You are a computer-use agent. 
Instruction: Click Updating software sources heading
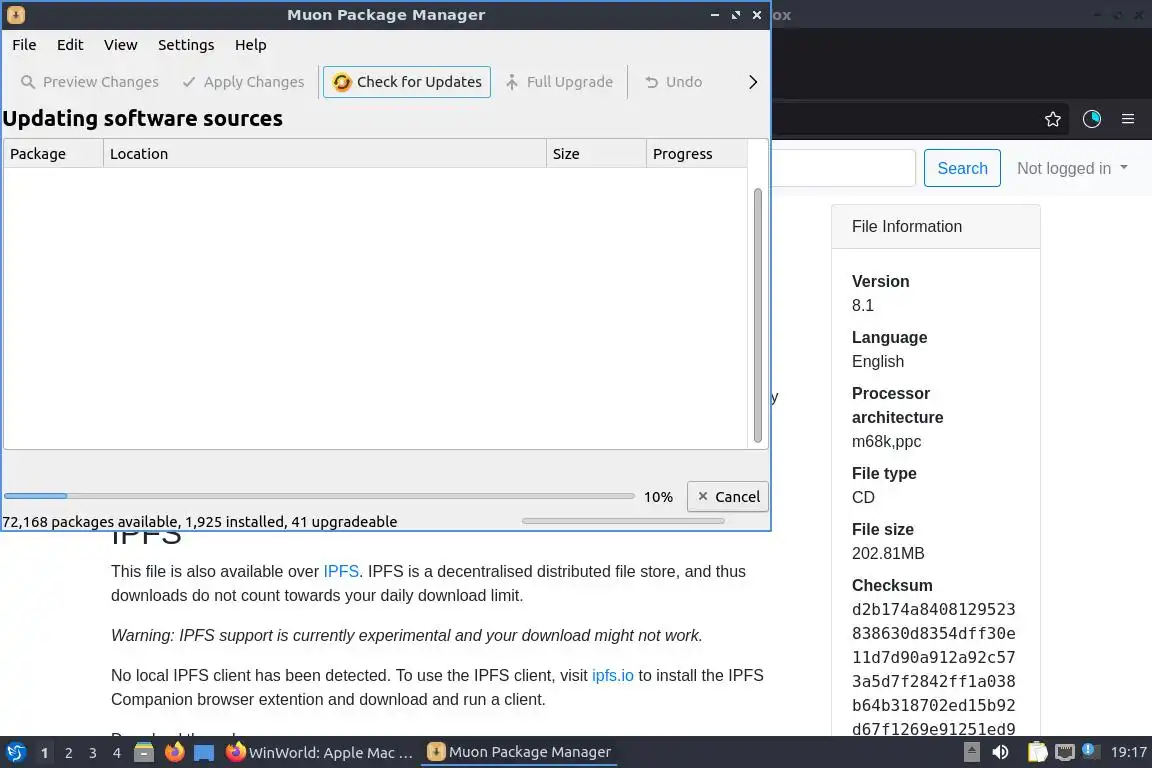143,118
